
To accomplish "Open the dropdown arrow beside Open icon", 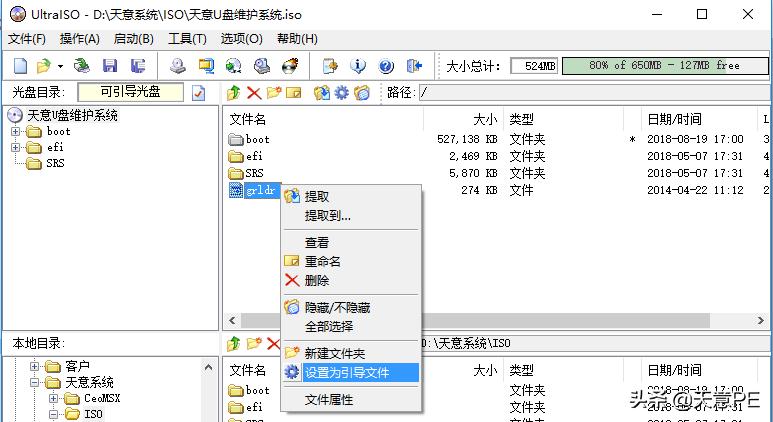I will [x=60, y=66].
